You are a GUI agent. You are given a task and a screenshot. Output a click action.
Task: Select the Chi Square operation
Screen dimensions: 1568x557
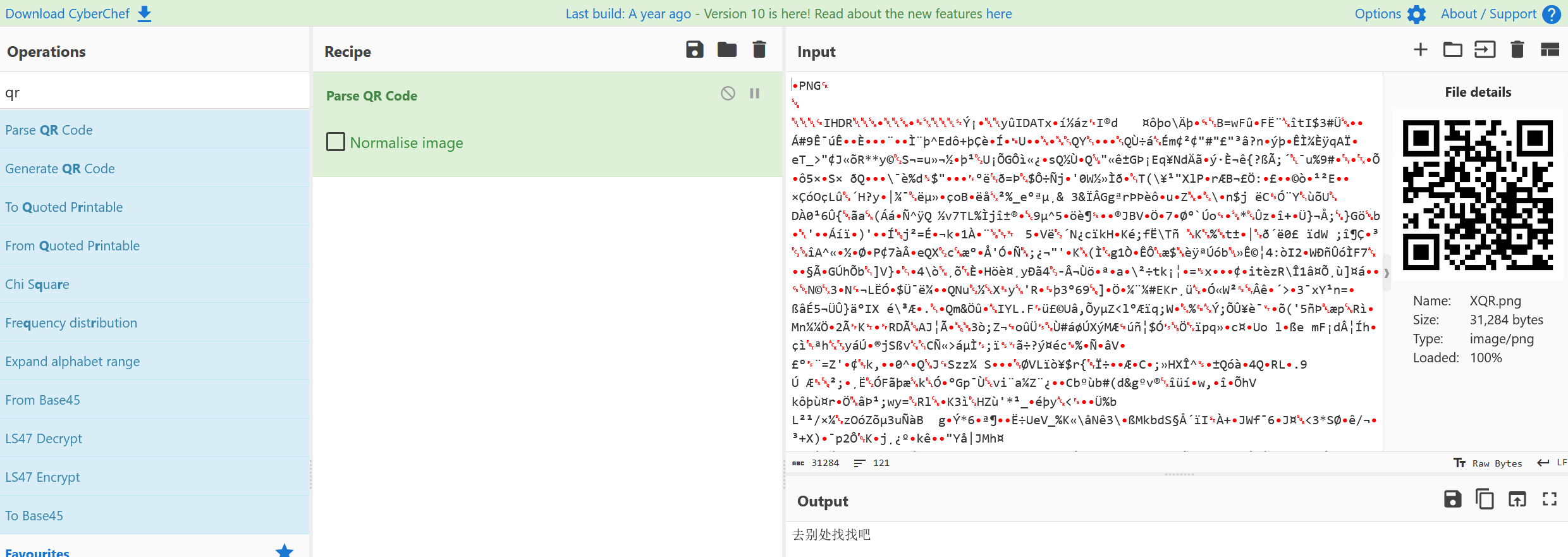point(155,284)
